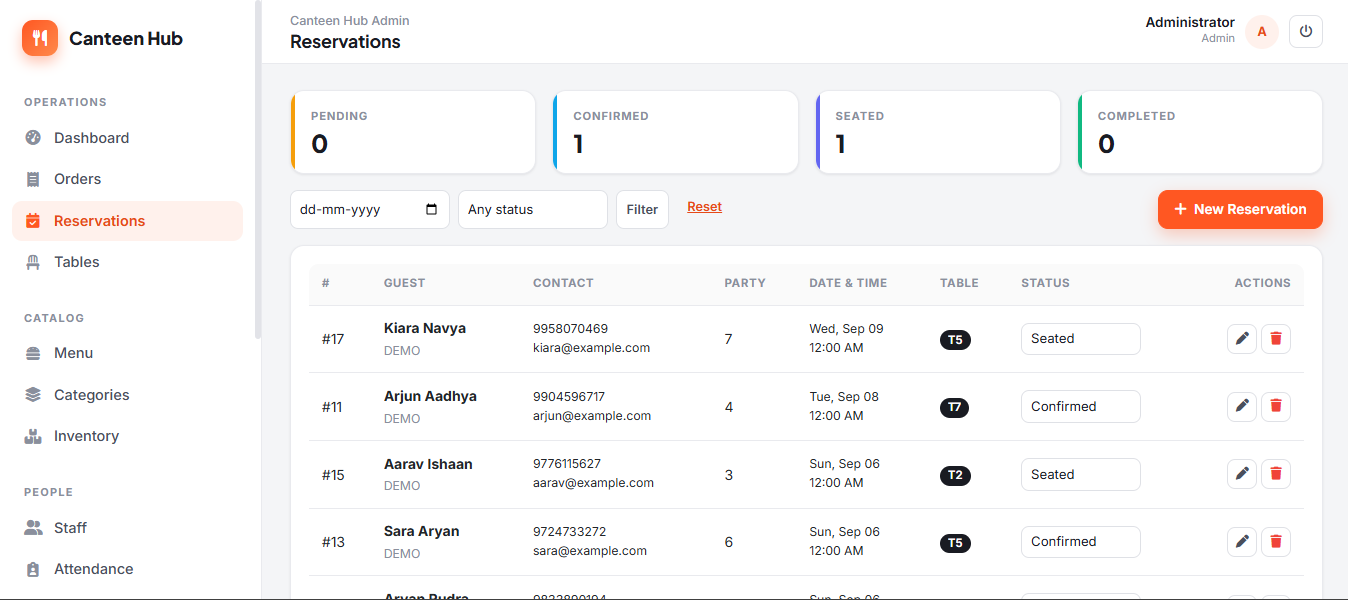Edit reservation #15 with pencil icon
Screen dimensions: 1348x600
click(1242, 474)
